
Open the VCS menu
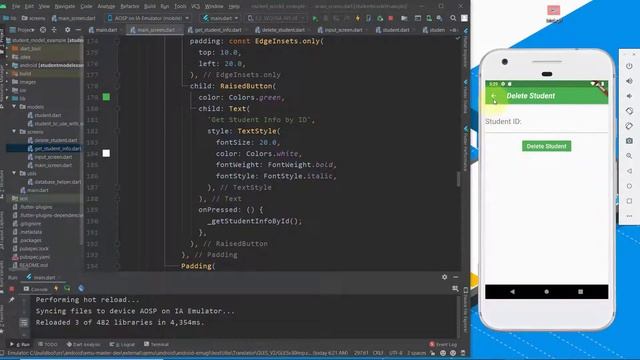point(196,6)
